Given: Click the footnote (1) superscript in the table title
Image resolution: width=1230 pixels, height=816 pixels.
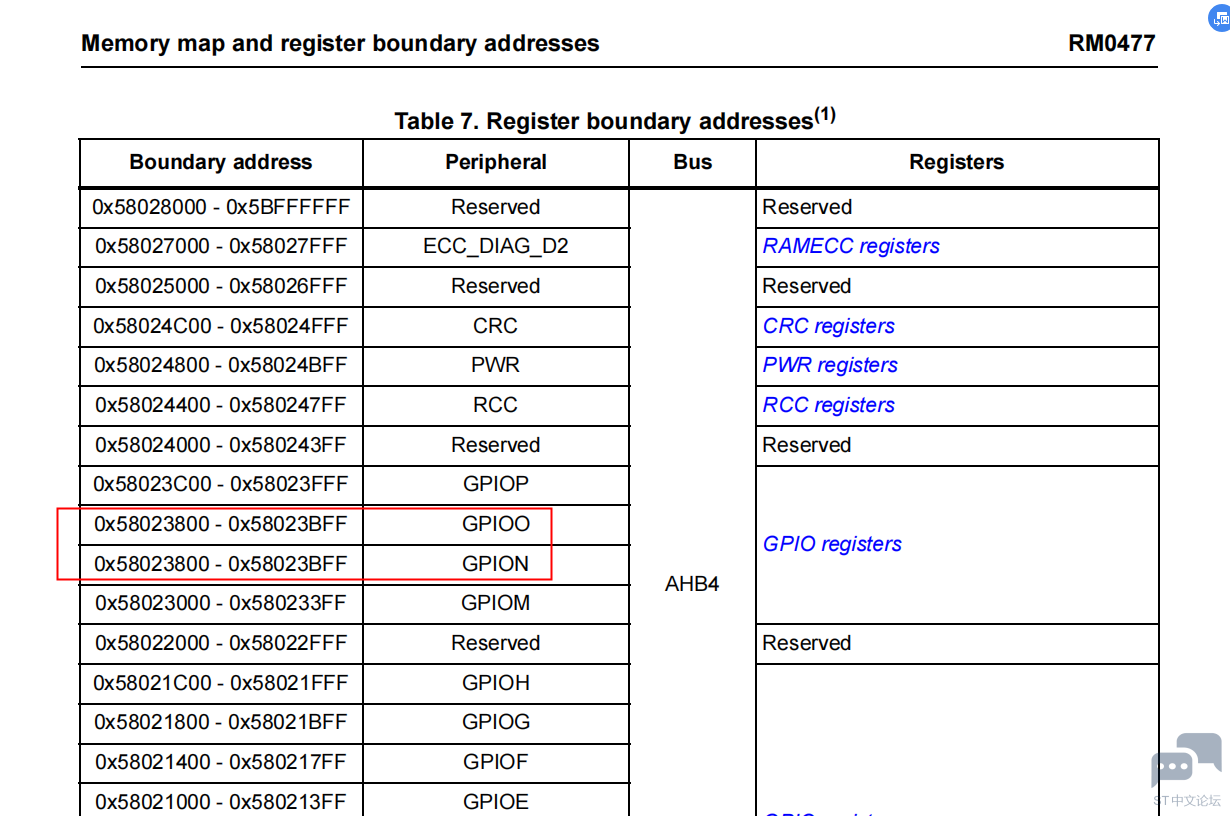Looking at the screenshot, I should pos(825,115).
